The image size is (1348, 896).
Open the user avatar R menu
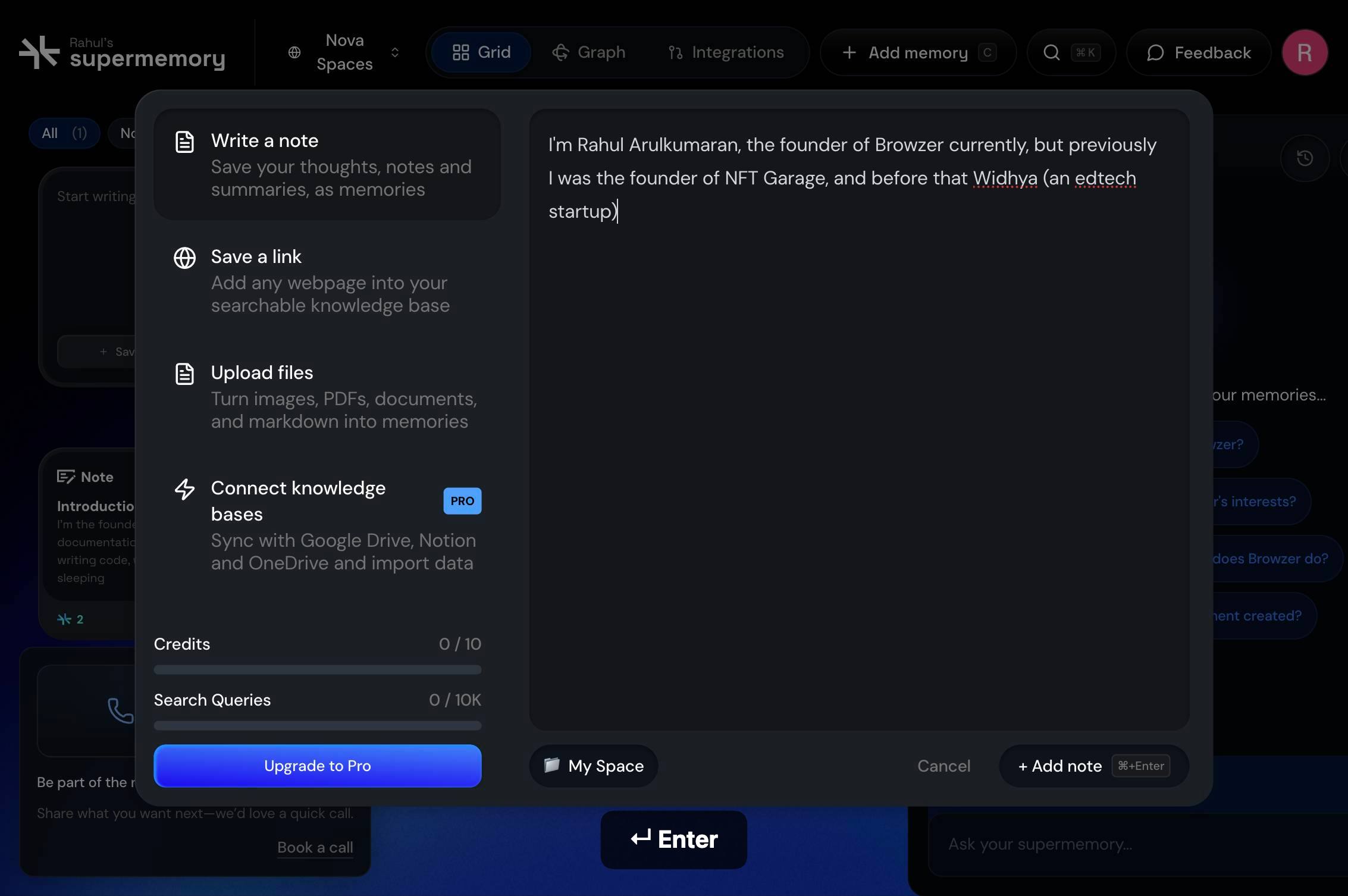point(1305,52)
